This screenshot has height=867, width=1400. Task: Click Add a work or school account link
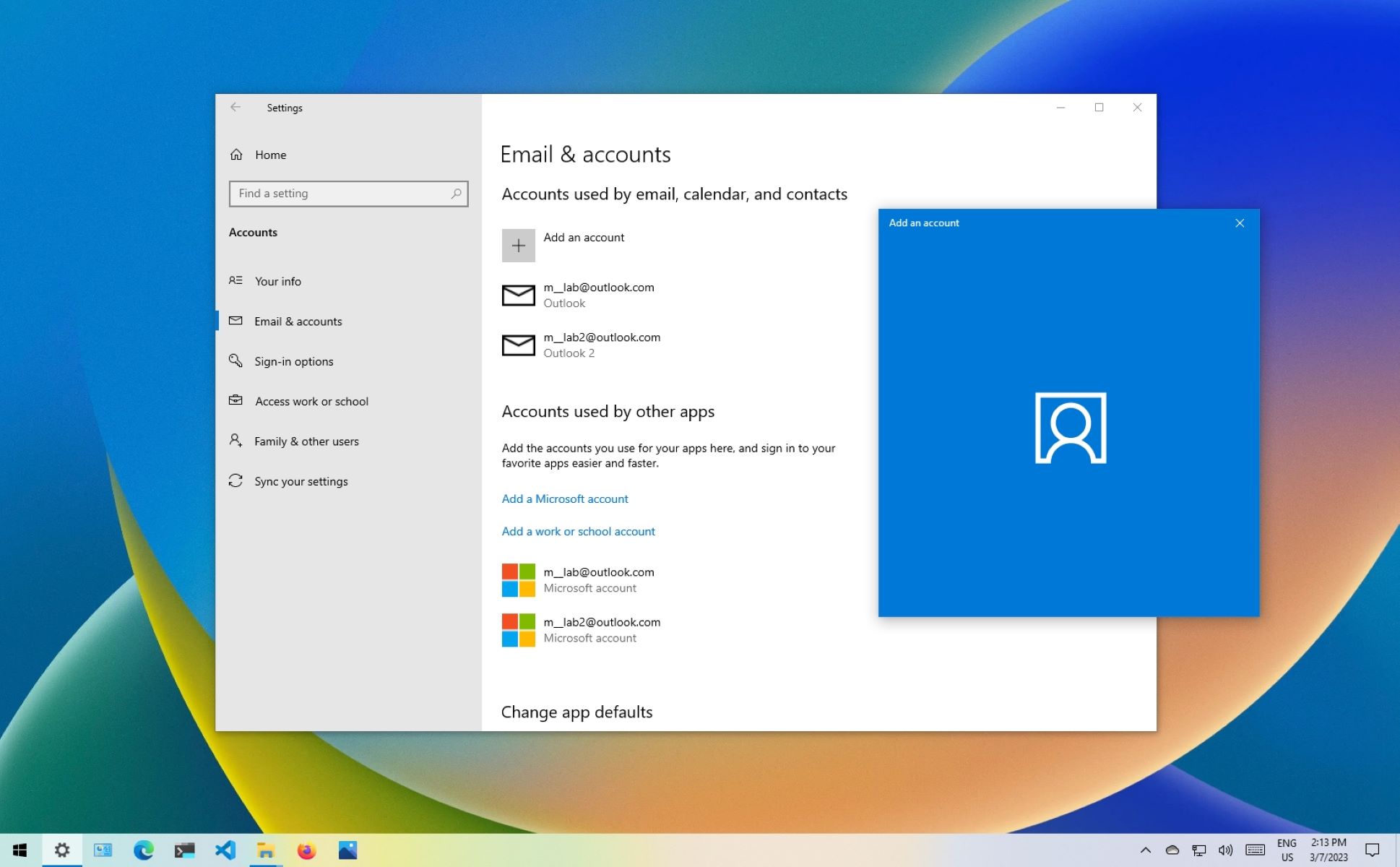pos(577,531)
